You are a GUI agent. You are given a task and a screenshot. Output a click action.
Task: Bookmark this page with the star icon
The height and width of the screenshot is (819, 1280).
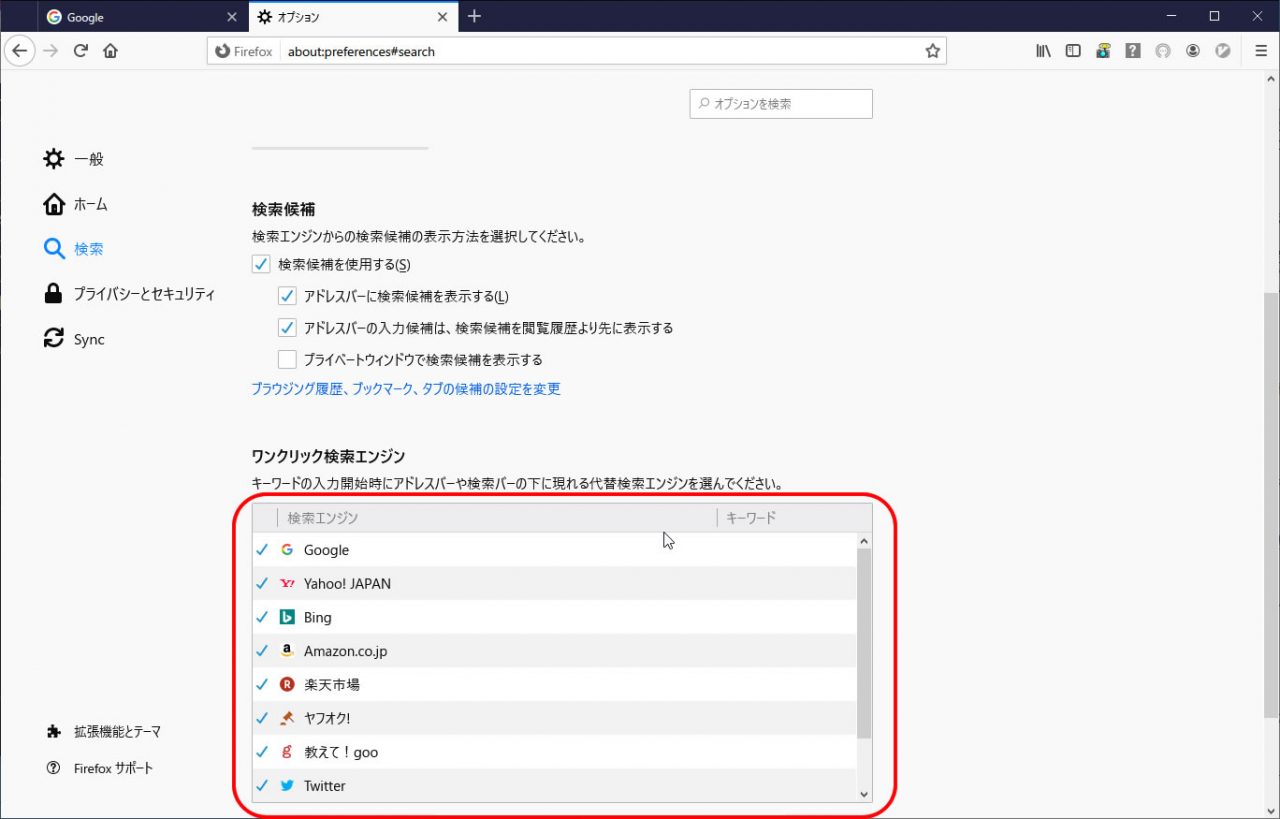tap(932, 51)
